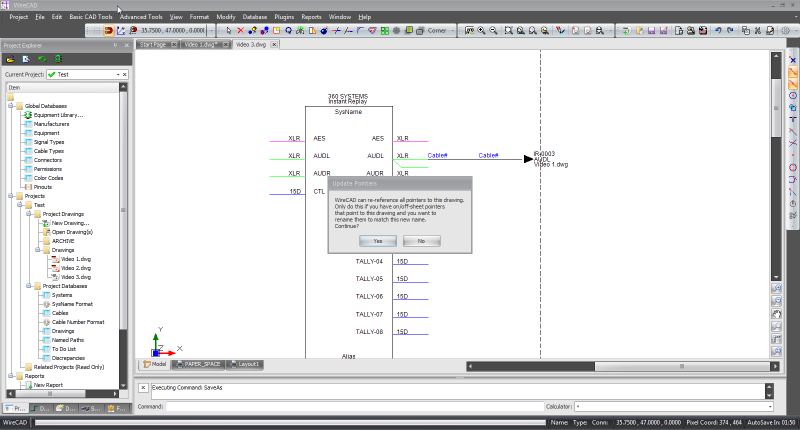Switch to the Start Page tab
800x430 pixels.
pyautogui.click(x=153, y=44)
